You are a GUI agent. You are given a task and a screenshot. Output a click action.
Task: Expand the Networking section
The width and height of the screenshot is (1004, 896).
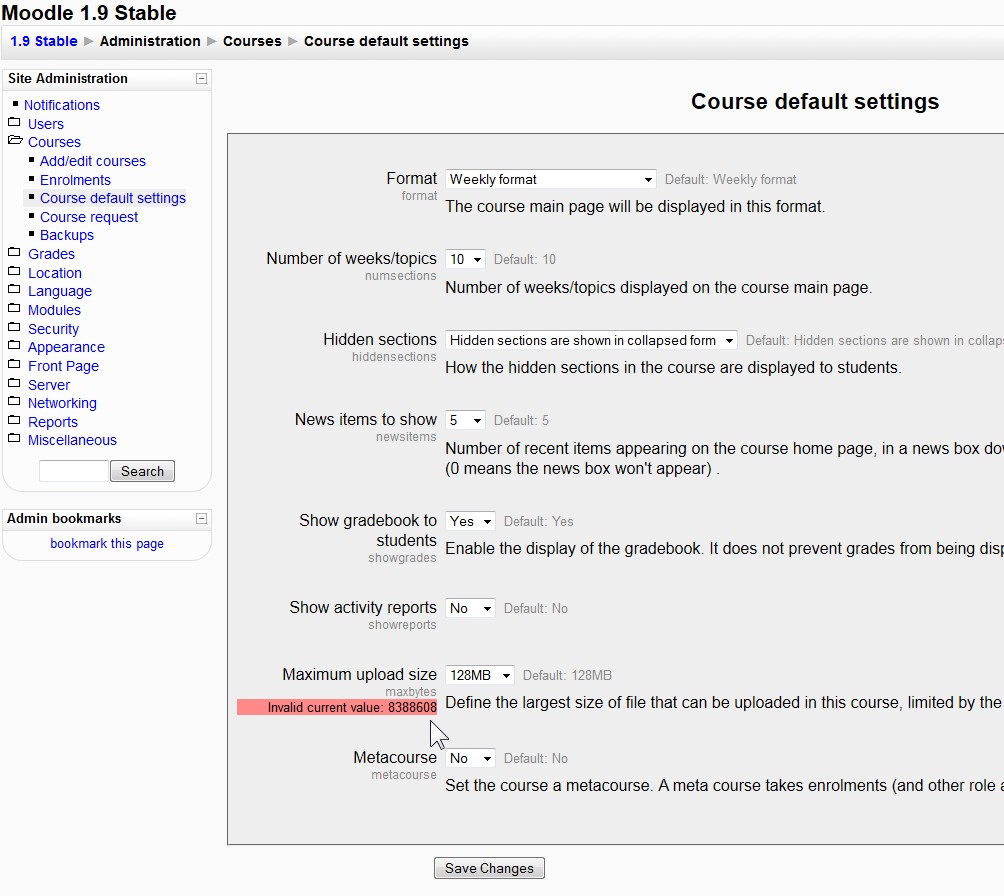[62, 403]
